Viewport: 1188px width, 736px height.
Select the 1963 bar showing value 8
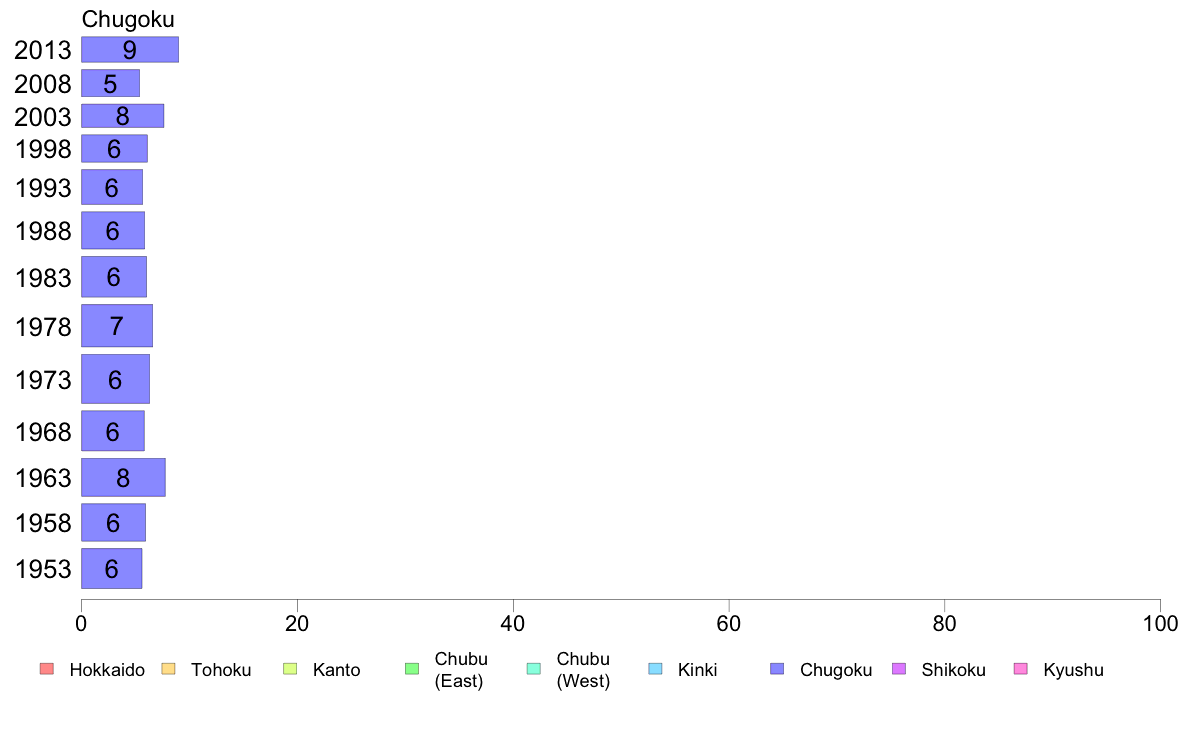click(123, 478)
